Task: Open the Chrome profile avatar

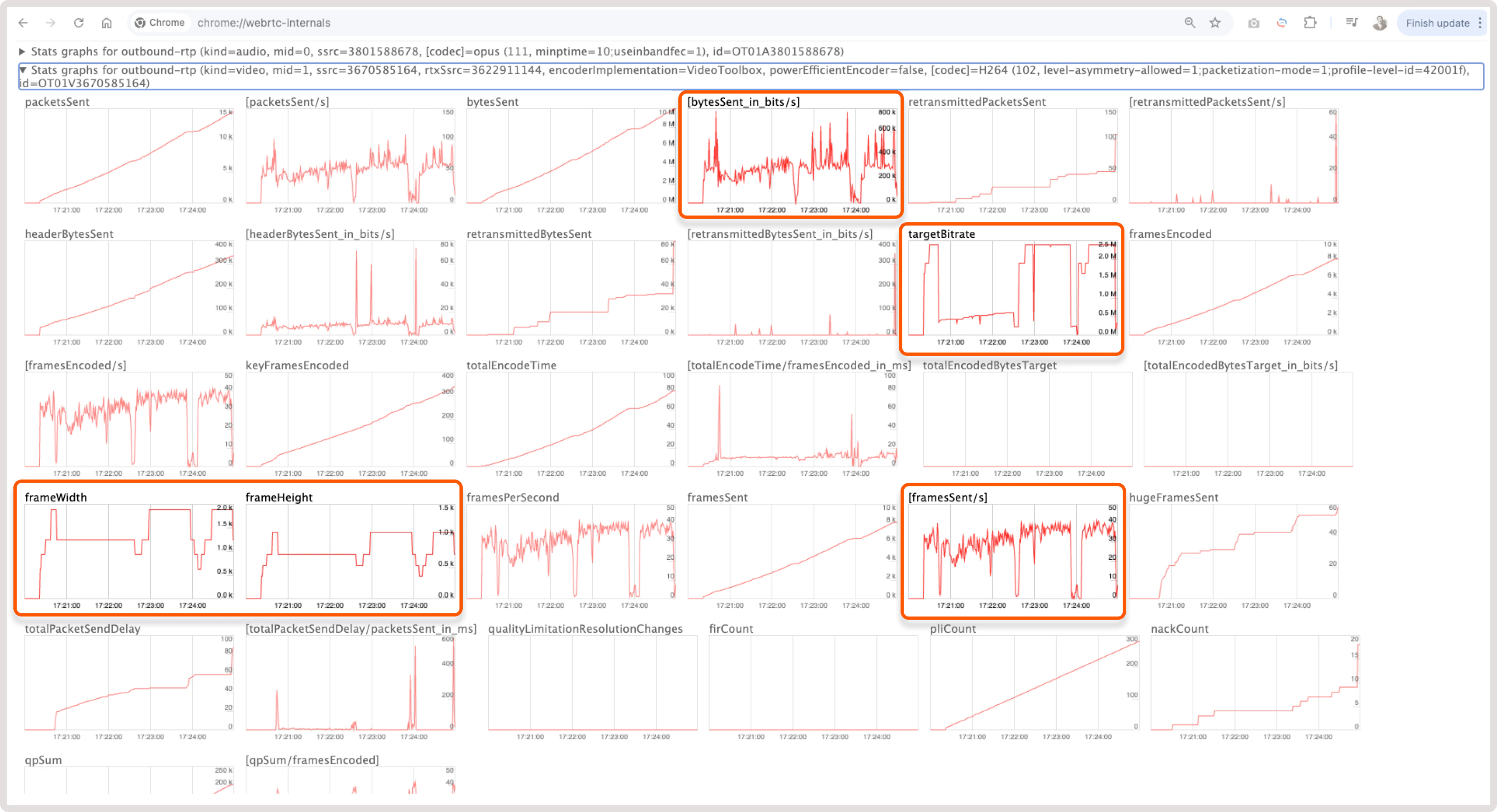Action: (1380, 23)
